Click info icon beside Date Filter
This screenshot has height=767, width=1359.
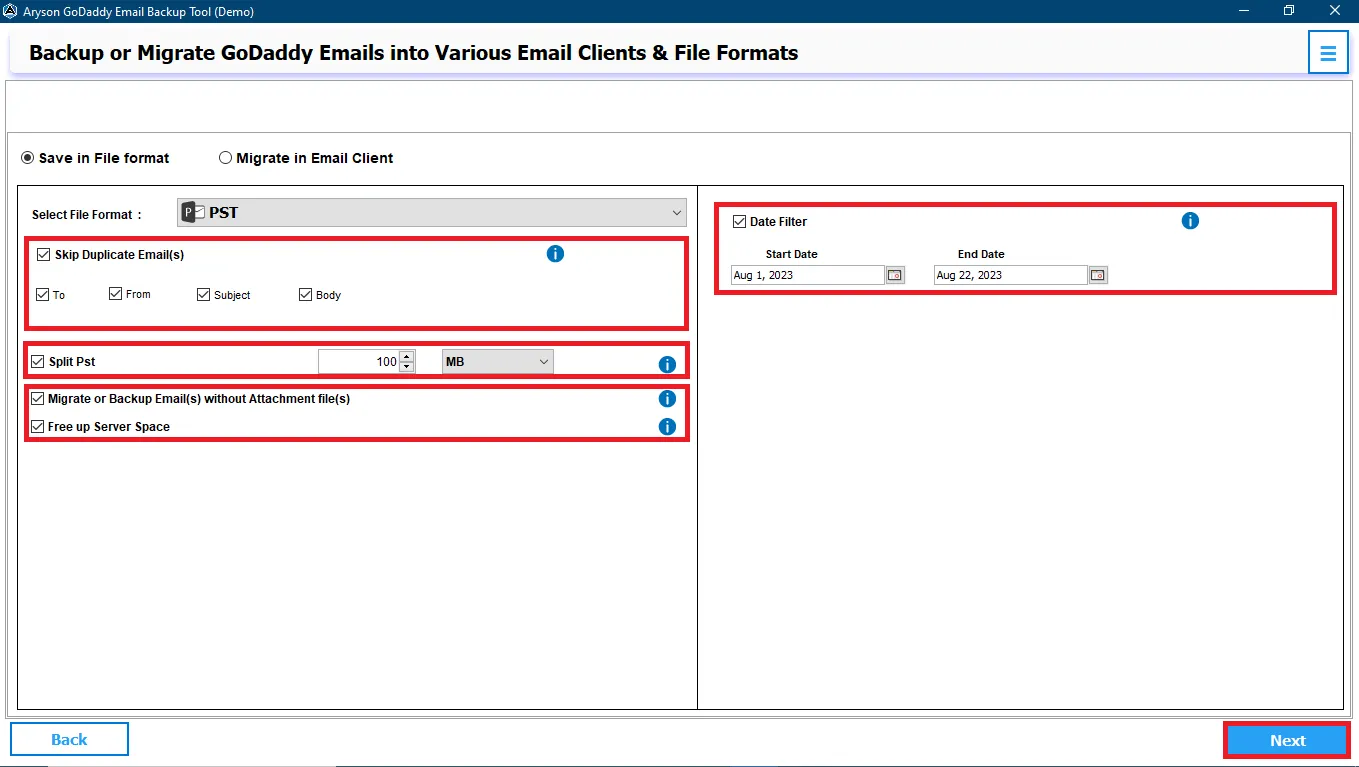[x=1190, y=221]
